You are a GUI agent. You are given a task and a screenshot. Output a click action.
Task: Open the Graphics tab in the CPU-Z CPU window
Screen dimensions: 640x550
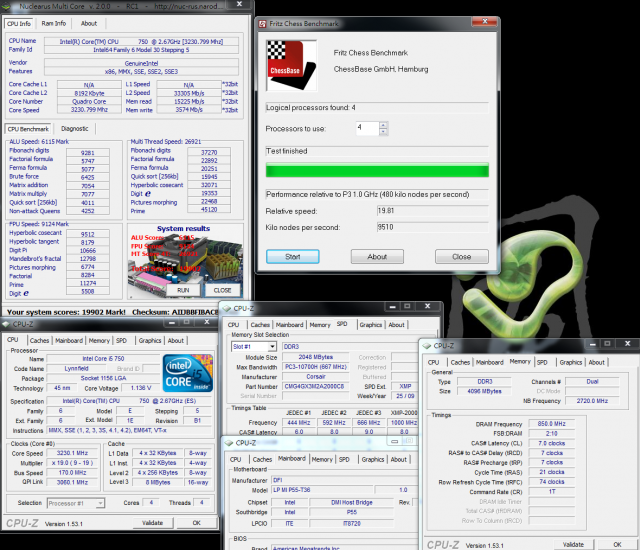pos(150,340)
